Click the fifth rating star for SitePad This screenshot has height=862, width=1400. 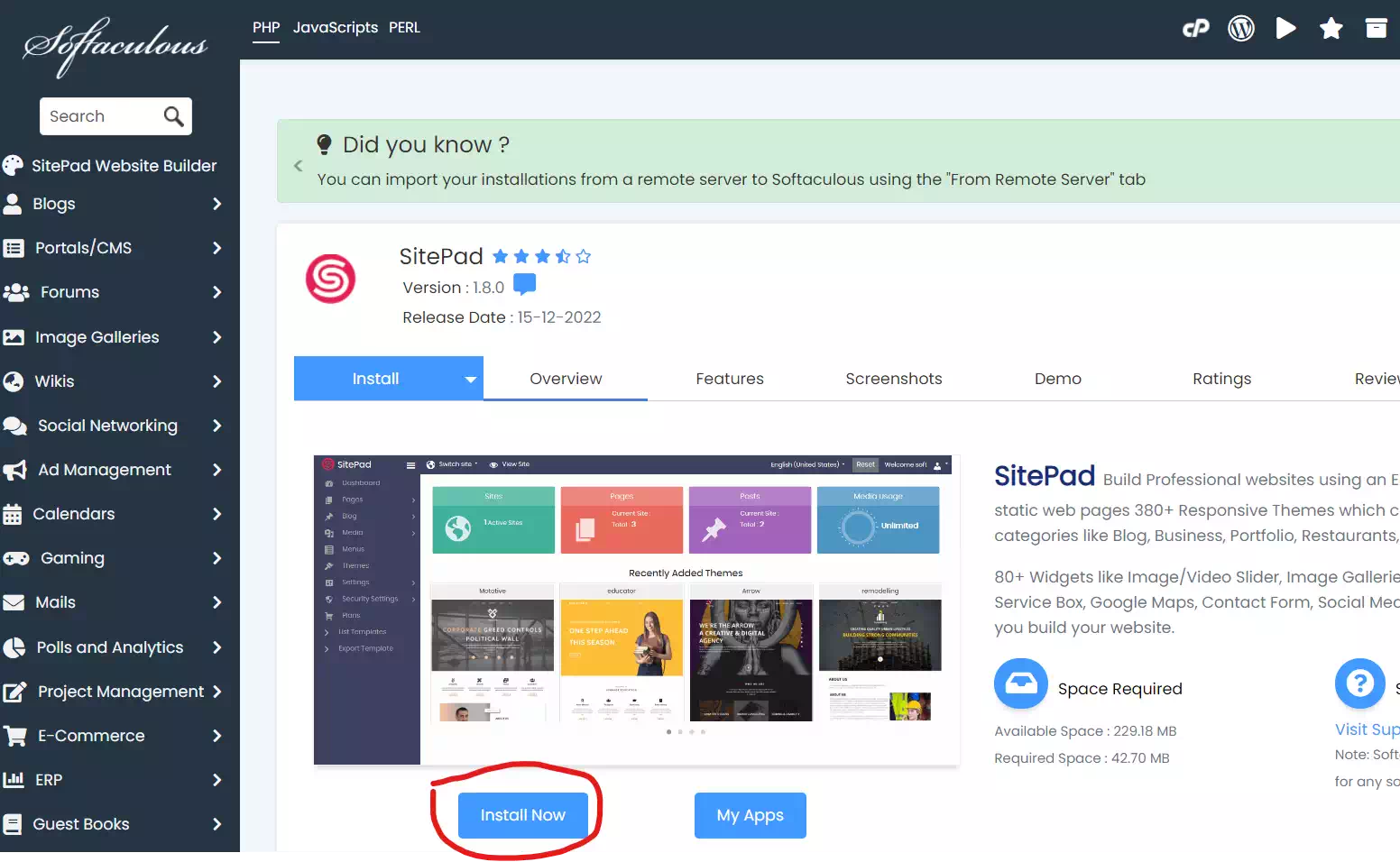[x=584, y=256]
